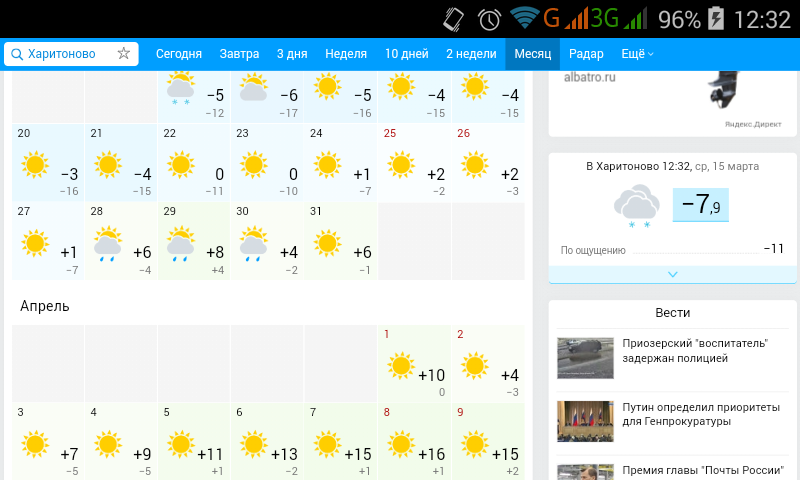Viewport: 800px width, 480px height.
Task: Click the cloudy sun icon with −6 −17 forecast
Action: [x=254, y=87]
